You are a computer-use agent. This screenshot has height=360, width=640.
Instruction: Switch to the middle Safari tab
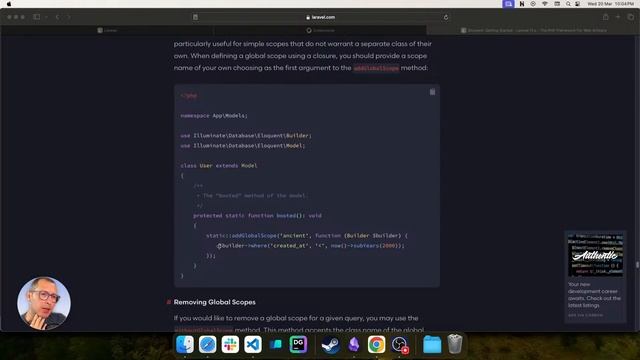point(320,30)
